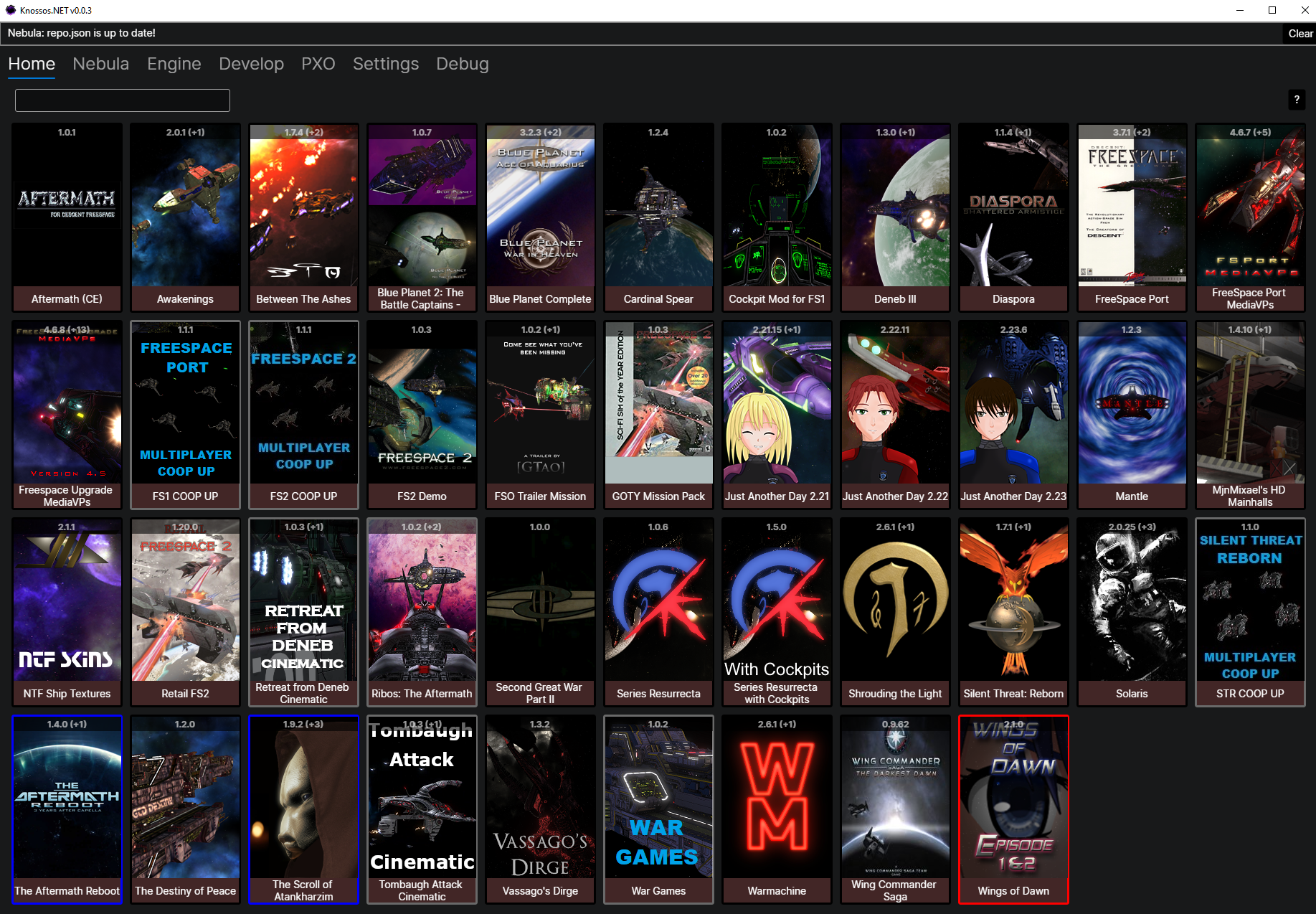Select the Aftermath (CE) mod card
Screen dimensions: 1316x914
click(67, 217)
